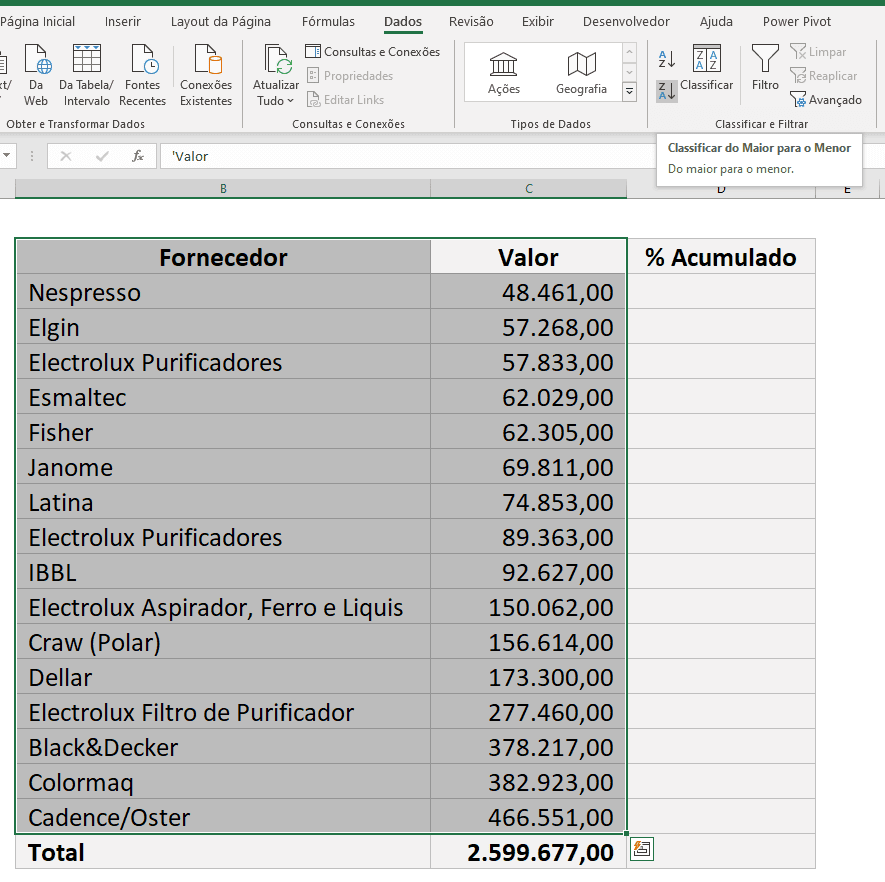
Task: Open the Ajuda tab
Action: pos(716,21)
